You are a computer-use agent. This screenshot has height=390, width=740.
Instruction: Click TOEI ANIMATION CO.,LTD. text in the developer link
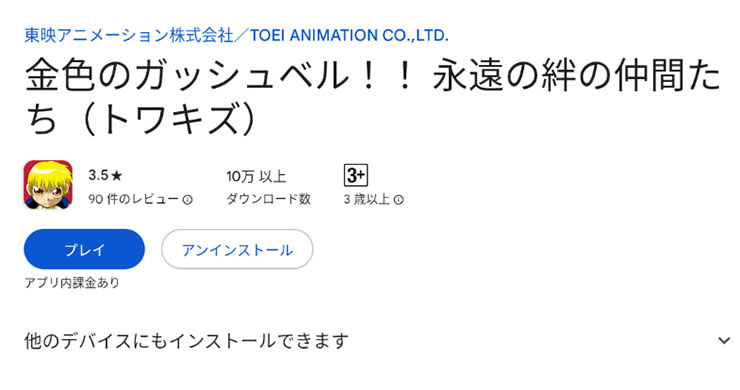coord(349,35)
